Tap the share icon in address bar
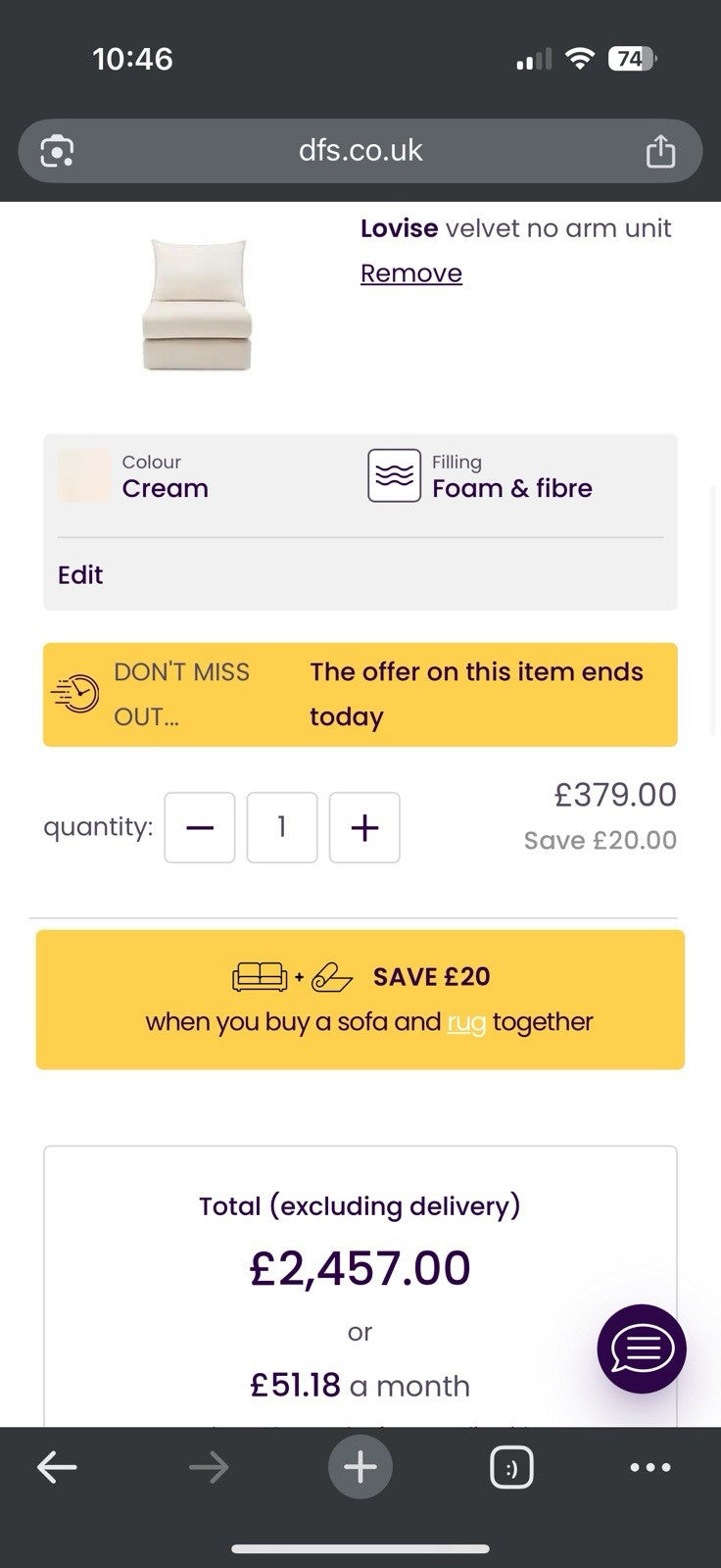Viewport: 721px width, 1568px height. (x=660, y=151)
